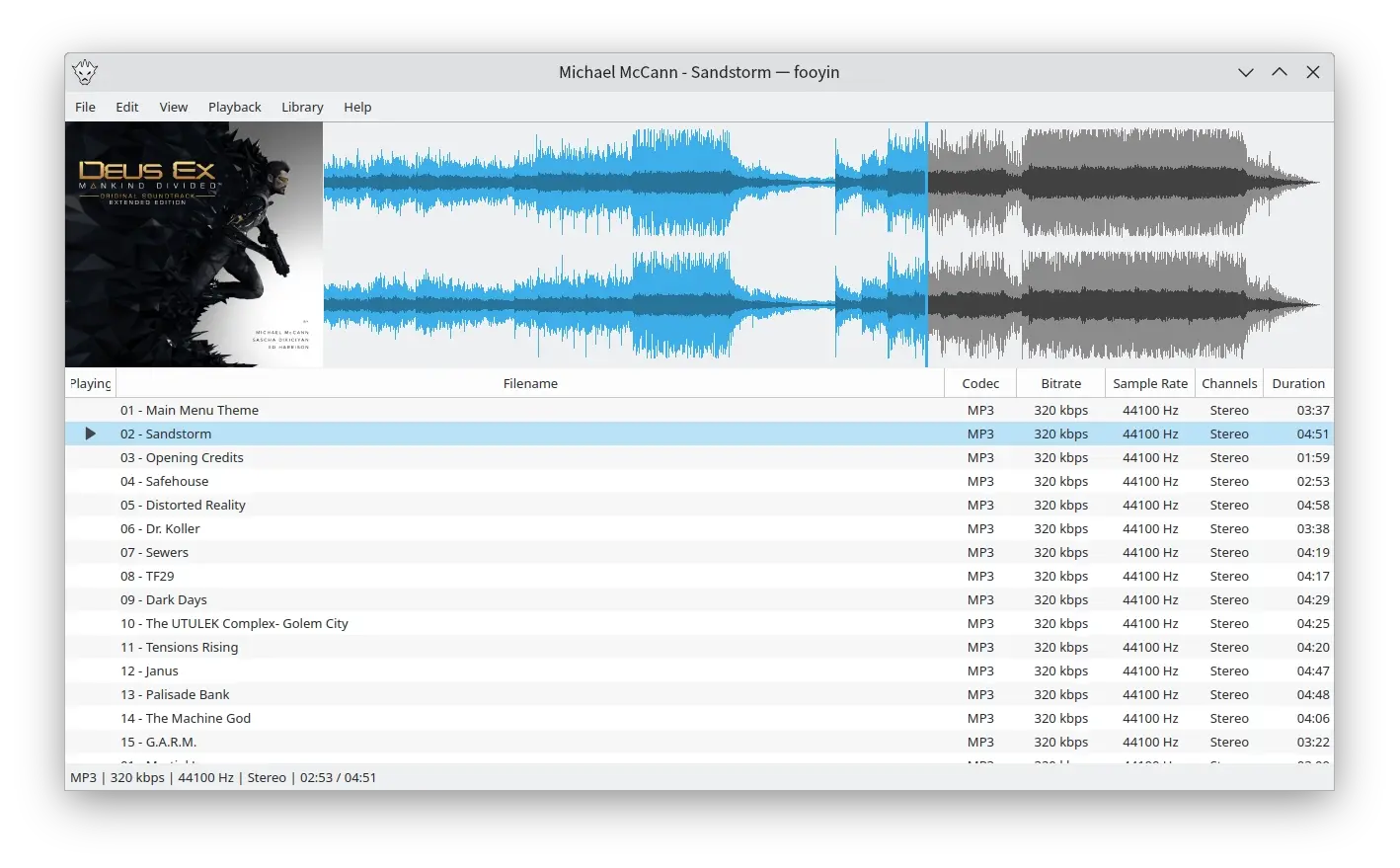Sort playlist by Duration column header

tap(1297, 383)
